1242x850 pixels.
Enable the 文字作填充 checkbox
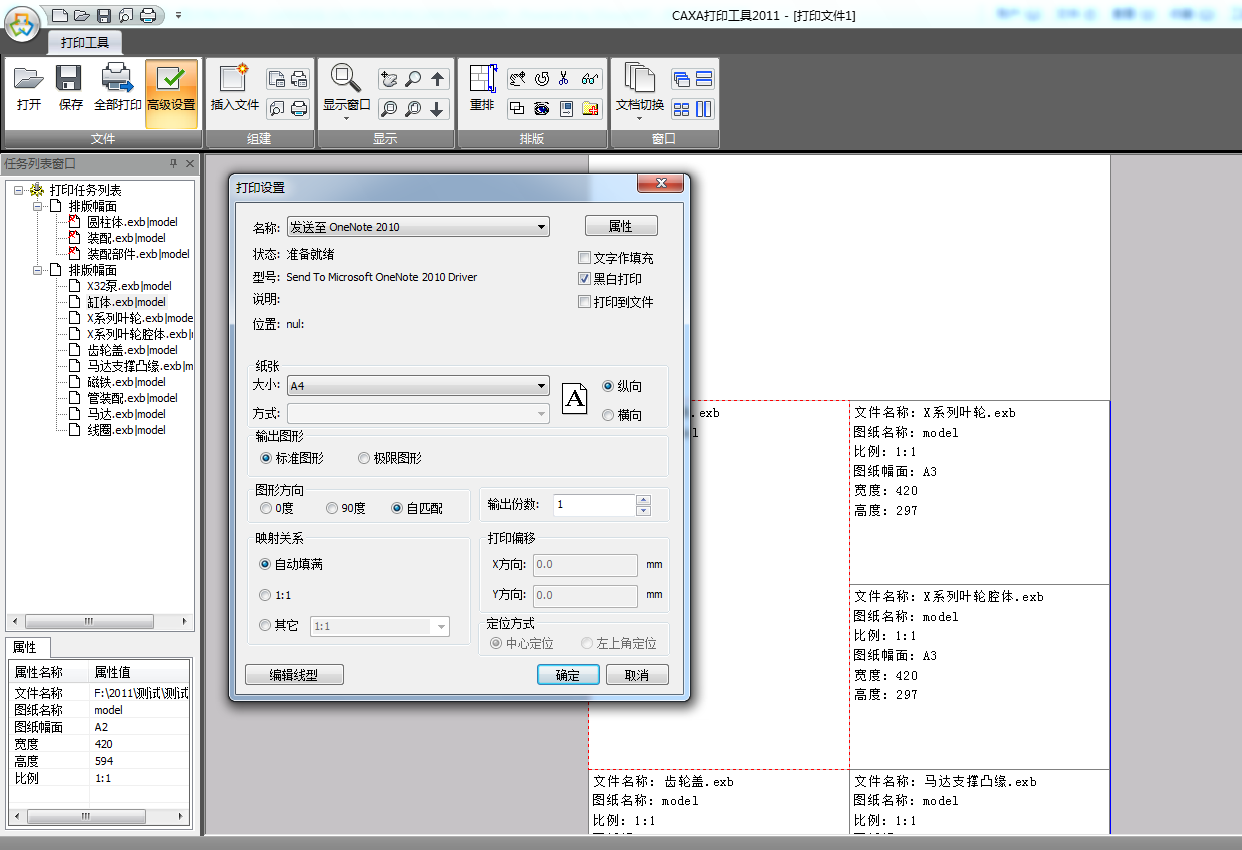585,258
